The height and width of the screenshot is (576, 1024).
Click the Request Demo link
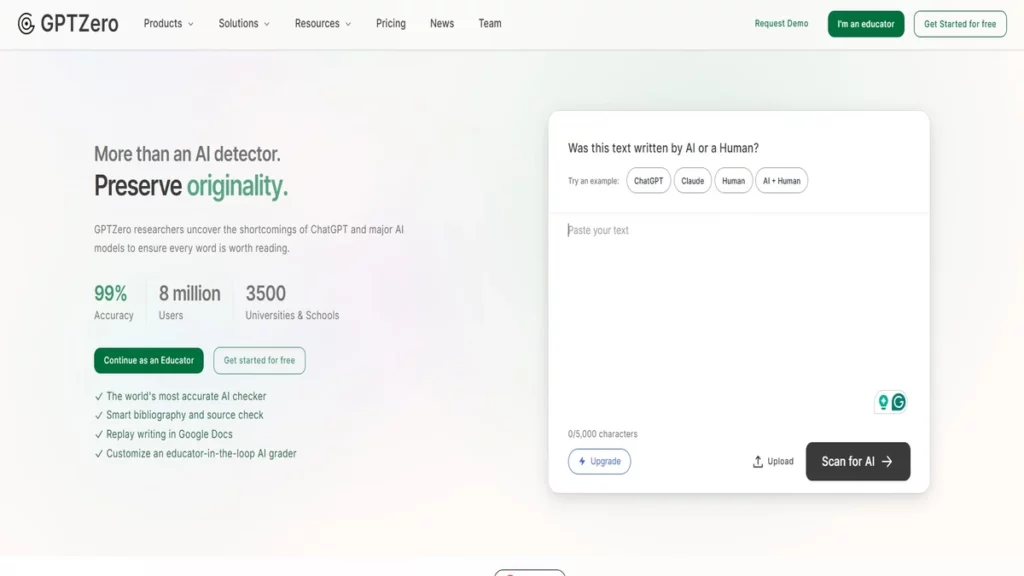click(x=781, y=23)
